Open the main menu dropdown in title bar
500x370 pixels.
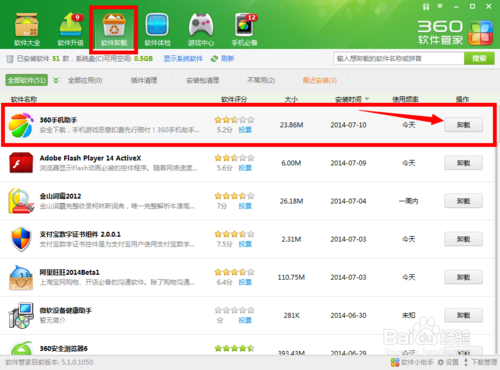(440, 6)
